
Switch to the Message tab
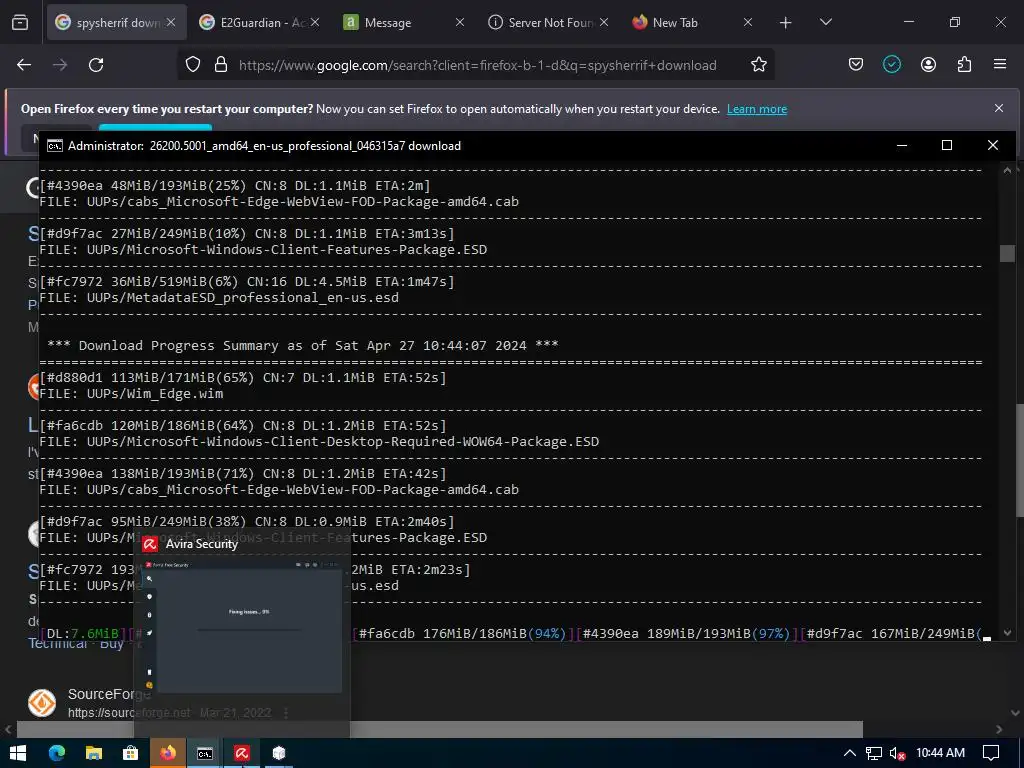point(404,22)
